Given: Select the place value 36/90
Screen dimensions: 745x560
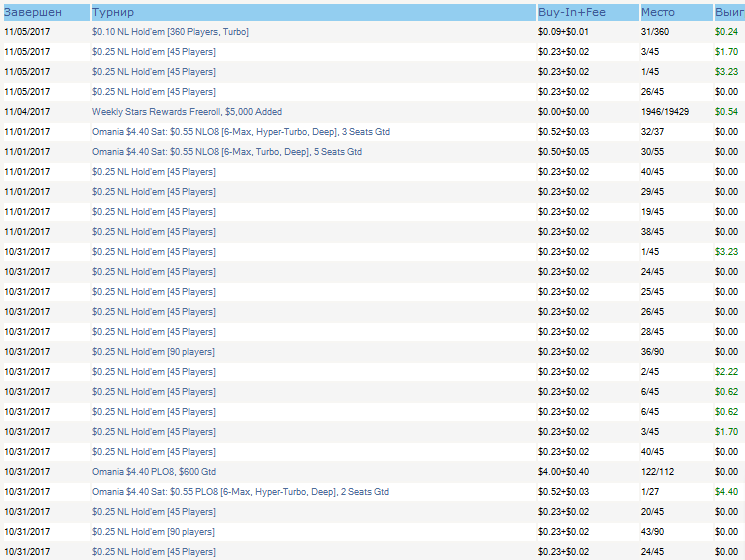Looking at the screenshot, I should [652, 352].
